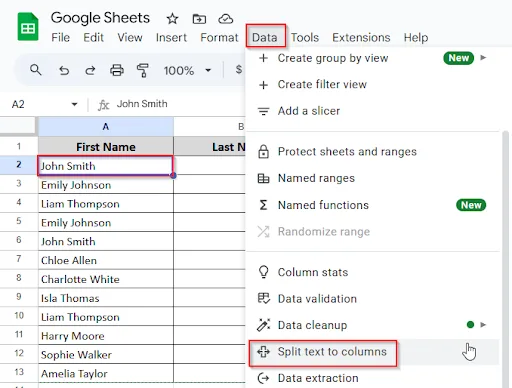Select Protect sheets and ranges
The width and height of the screenshot is (512, 388).
tap(373, 152)
